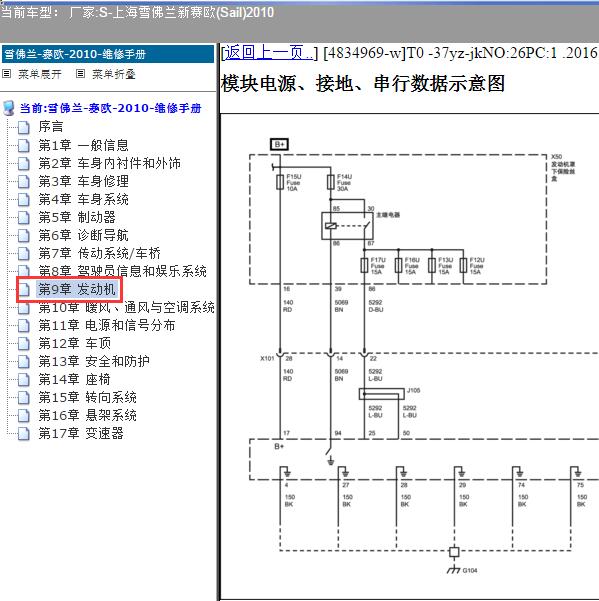Click page icon next to 第4章
599x601 pixels.
(x=24, y=200)
